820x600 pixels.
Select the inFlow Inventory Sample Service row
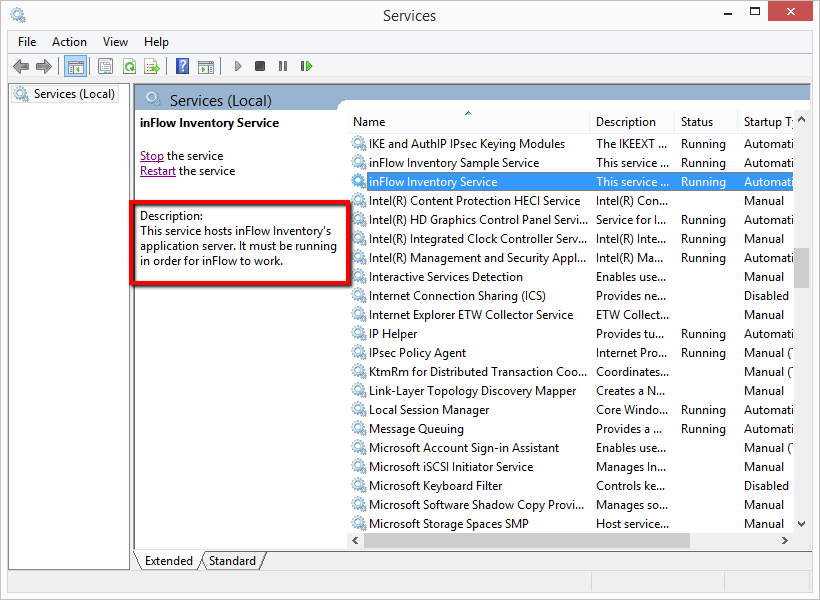(x=572, y=163)
